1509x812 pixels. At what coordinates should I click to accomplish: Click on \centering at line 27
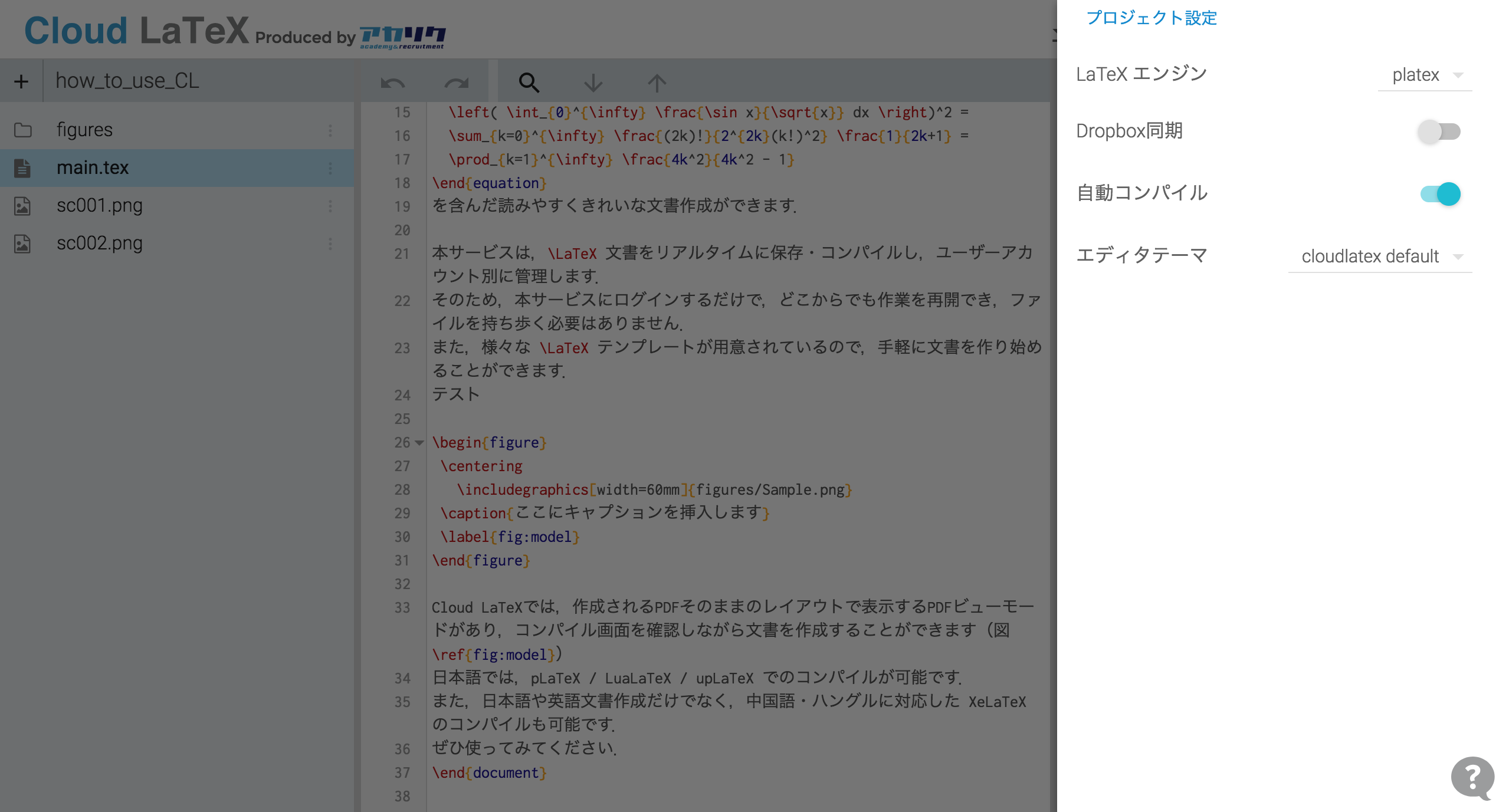481,466
